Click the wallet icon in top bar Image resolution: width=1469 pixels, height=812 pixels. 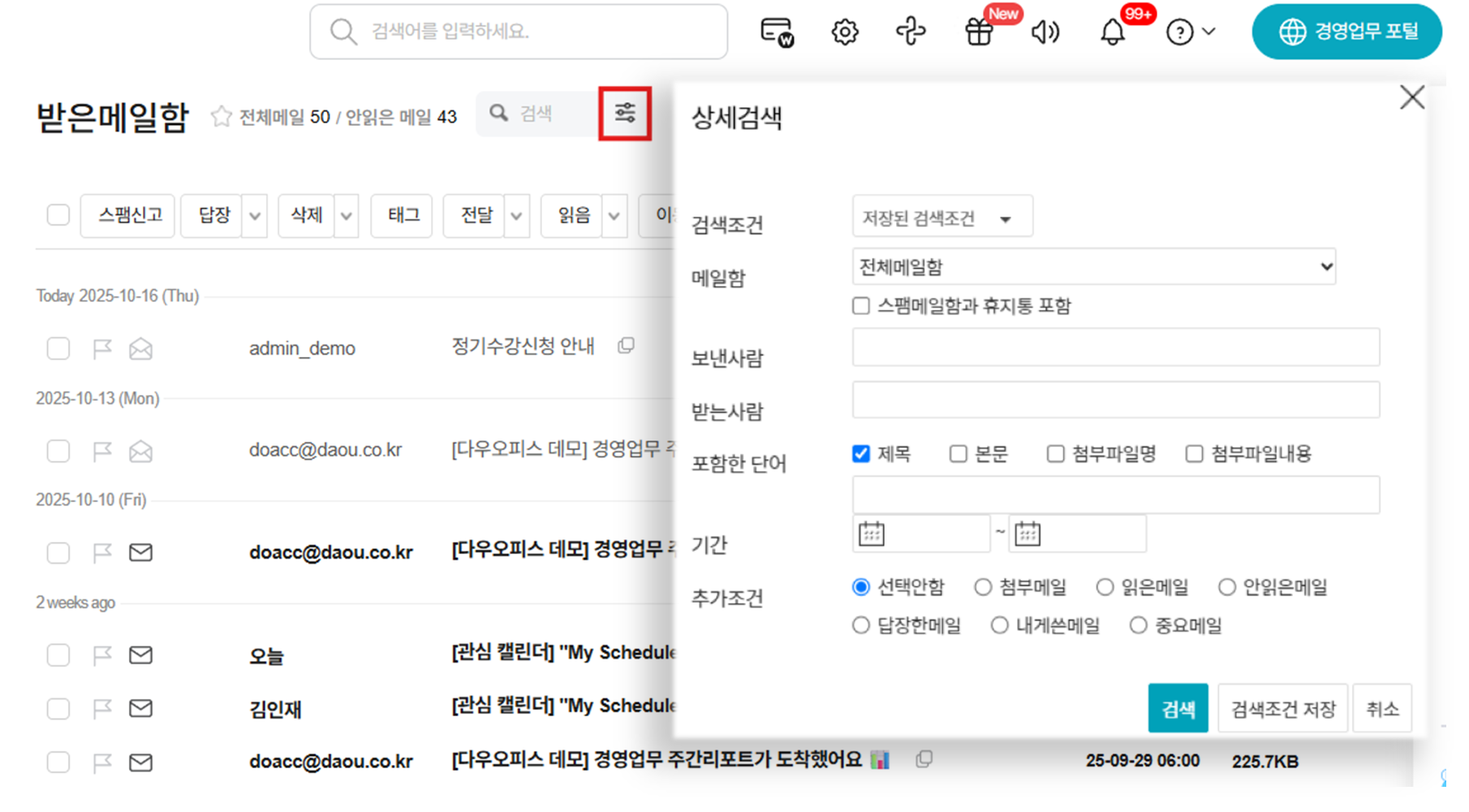tap(777, 32)
